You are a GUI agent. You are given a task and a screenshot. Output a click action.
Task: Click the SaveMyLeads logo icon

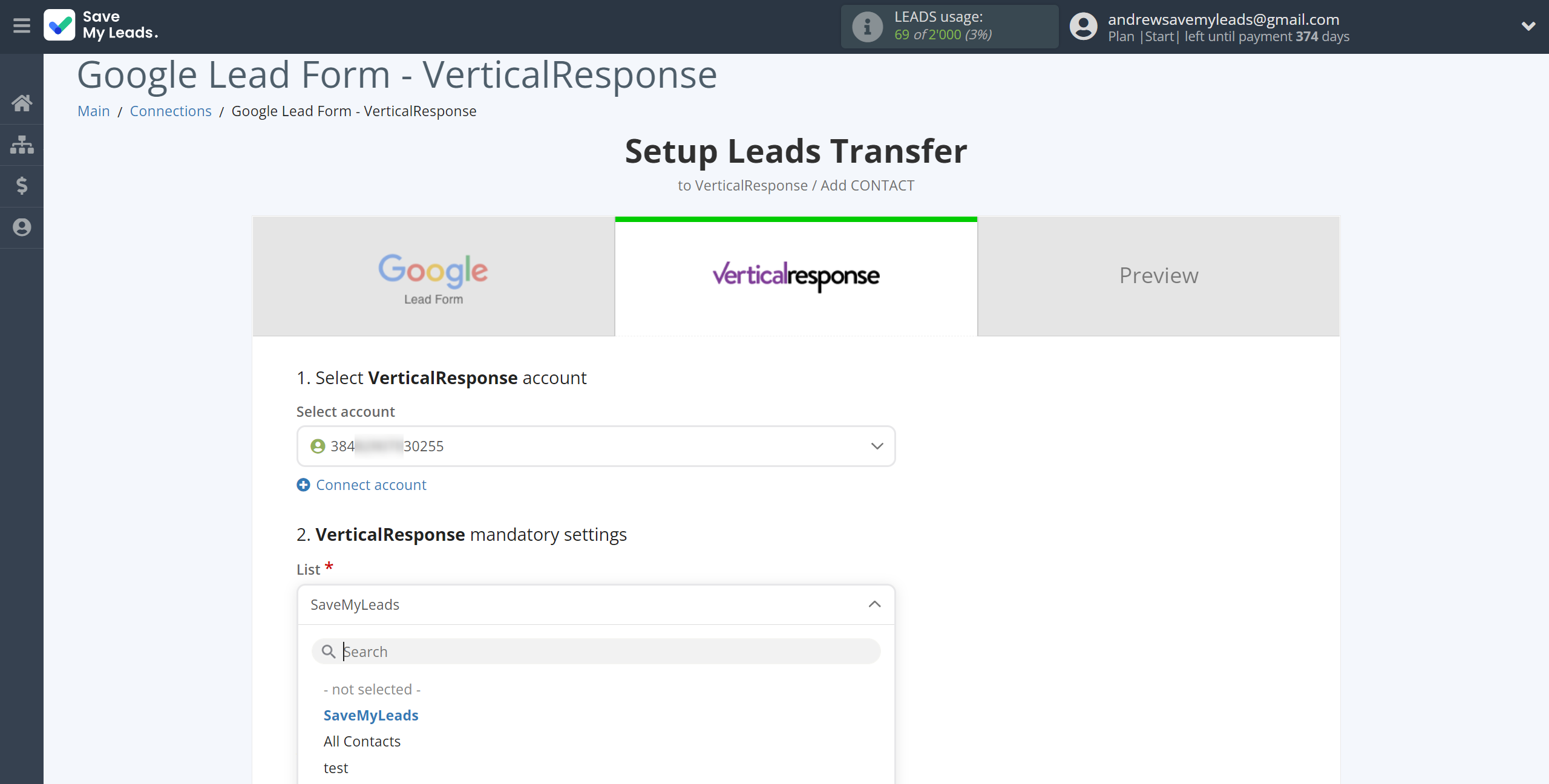59,25
